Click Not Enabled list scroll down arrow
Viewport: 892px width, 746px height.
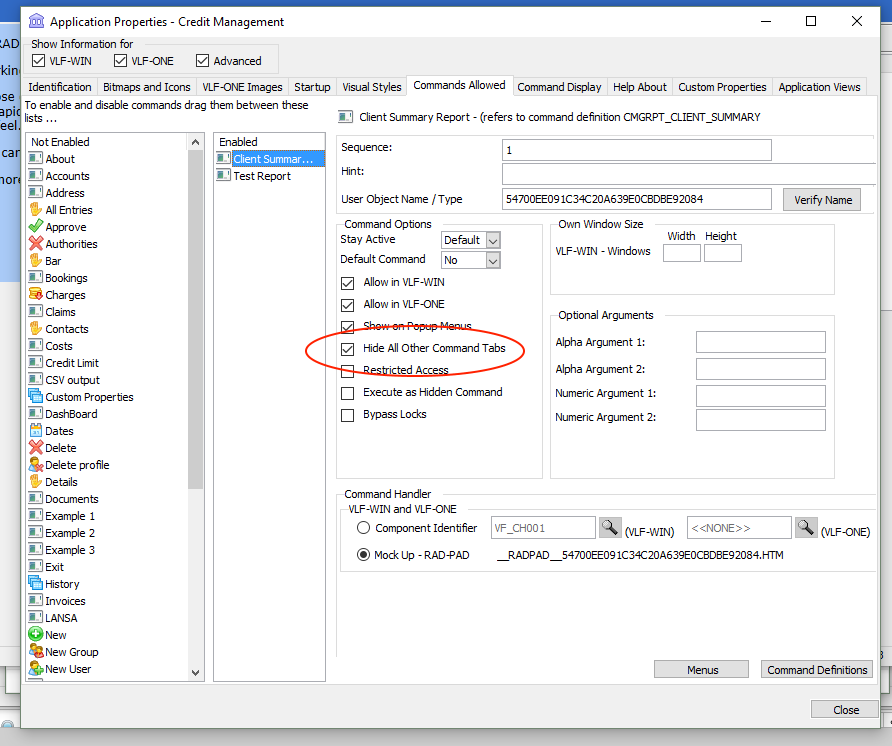195,673
